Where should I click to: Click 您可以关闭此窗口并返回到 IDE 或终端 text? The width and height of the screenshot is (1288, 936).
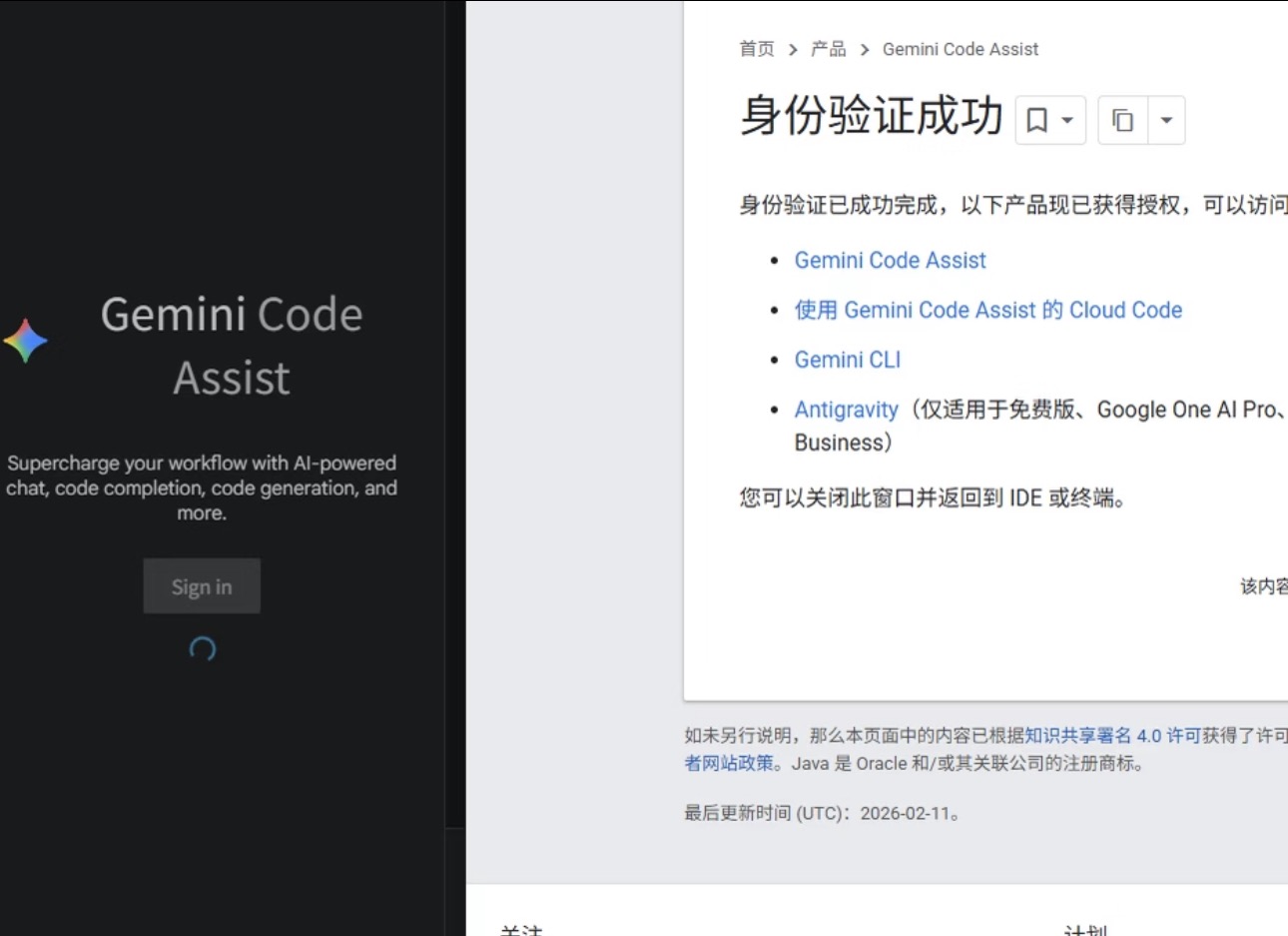pos(933,497)
